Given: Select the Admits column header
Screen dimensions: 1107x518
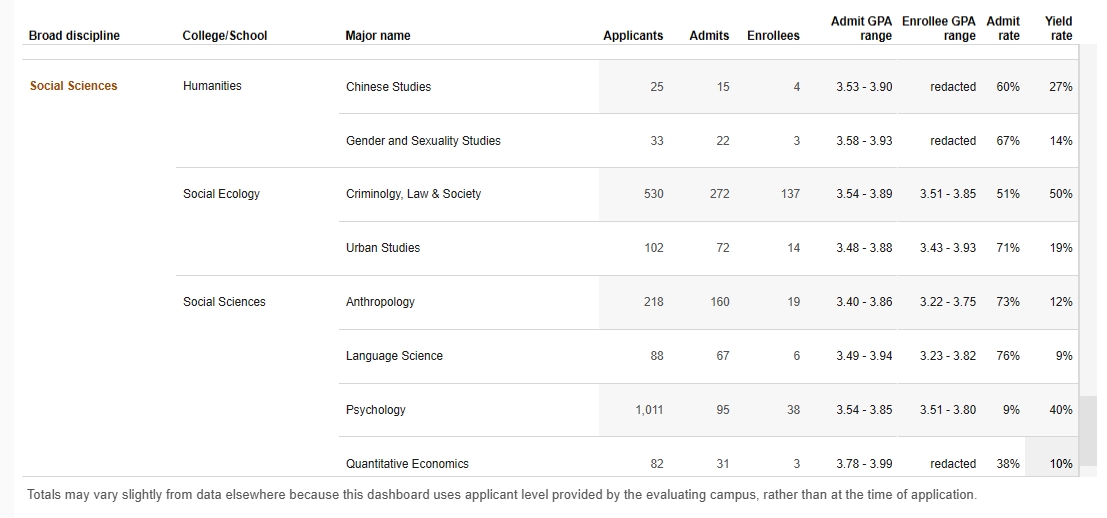Looking at the screenshot, I should pos(709,36).
